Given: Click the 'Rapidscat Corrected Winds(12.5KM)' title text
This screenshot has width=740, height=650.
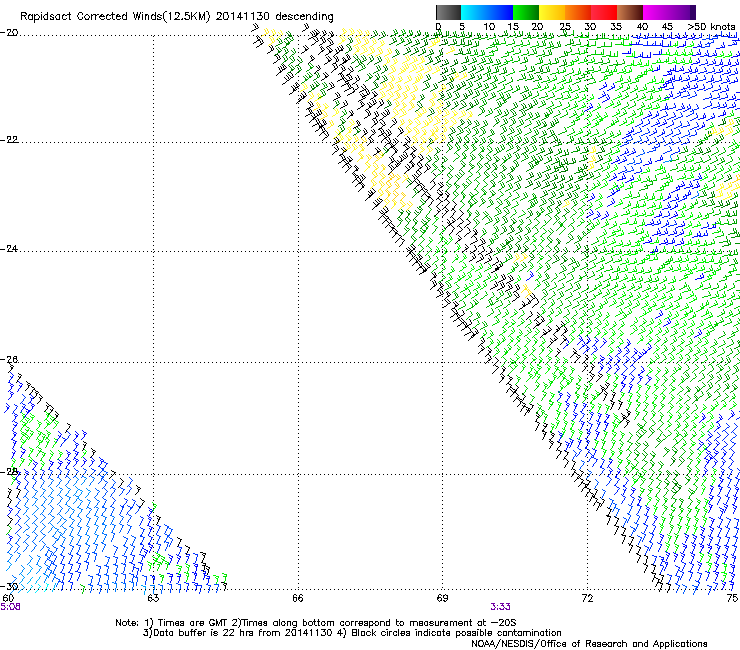Looking at the screenshot, I should [115, 17].
